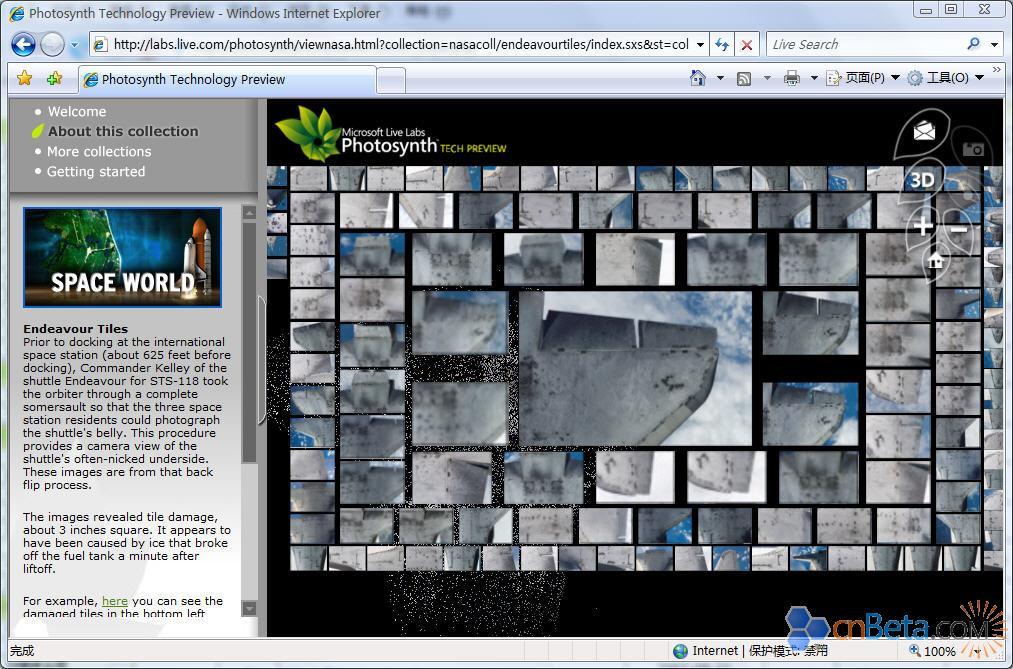Click the Microsoft Live Labs Photosynth logo
1013x669 pixels.
point(391,134)
